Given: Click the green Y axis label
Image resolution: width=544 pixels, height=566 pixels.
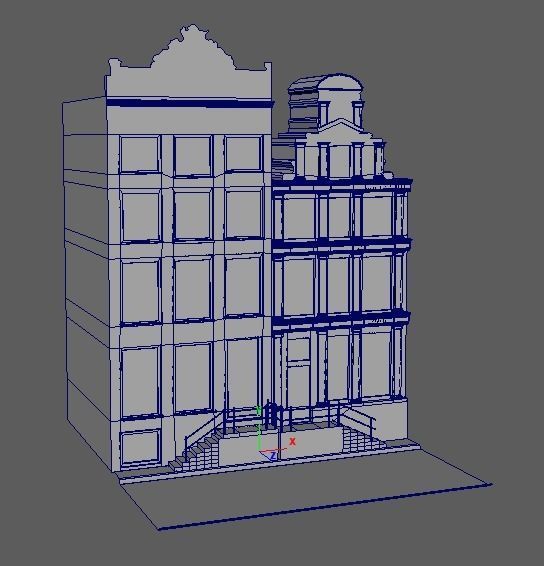Looking at the screenshot, I should [258, 410].
